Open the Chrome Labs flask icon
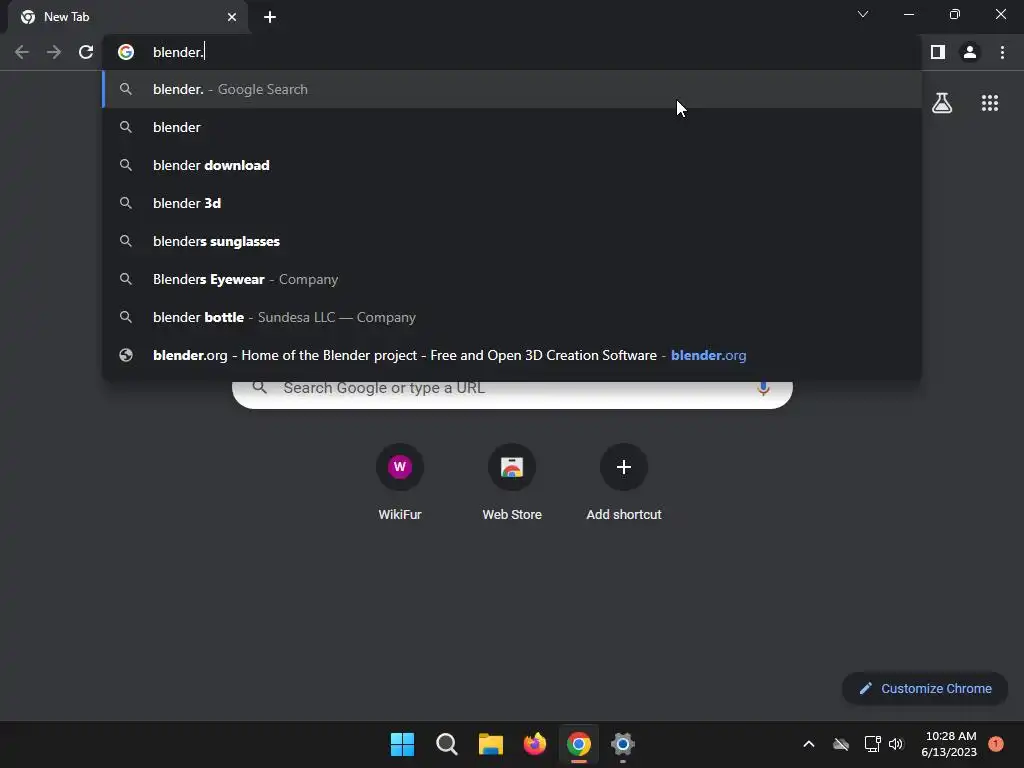The image size is (1024, 768). [942, 103]
